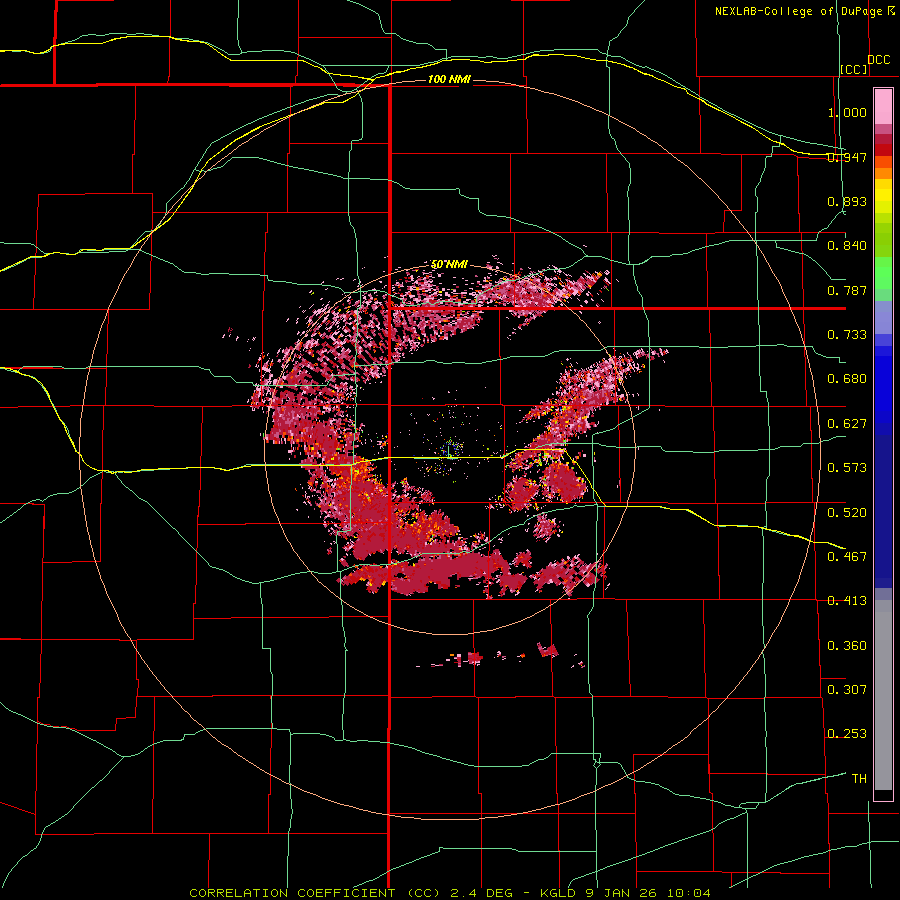Image resolution: width=900 pixels, height=900 pixels.
Task: Click the 100 NMI range ring label
Action: click(449, 79)
